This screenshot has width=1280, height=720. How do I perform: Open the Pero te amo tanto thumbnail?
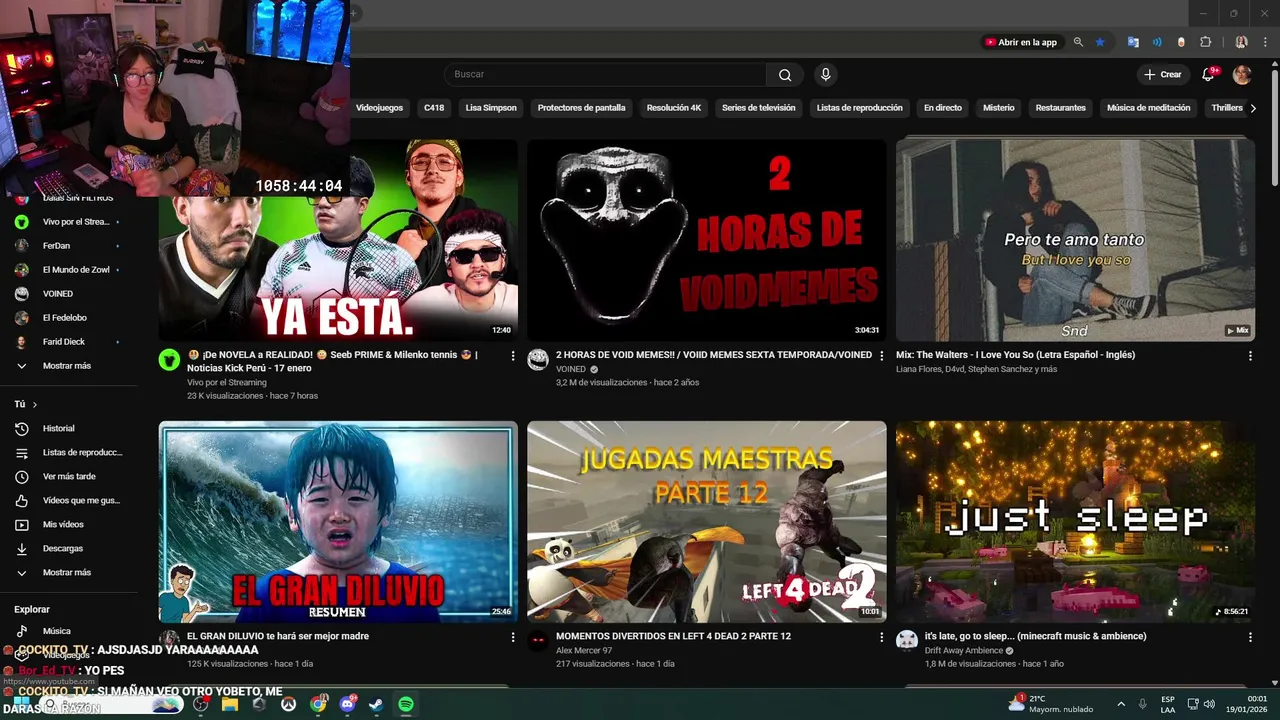point(1075,240)
